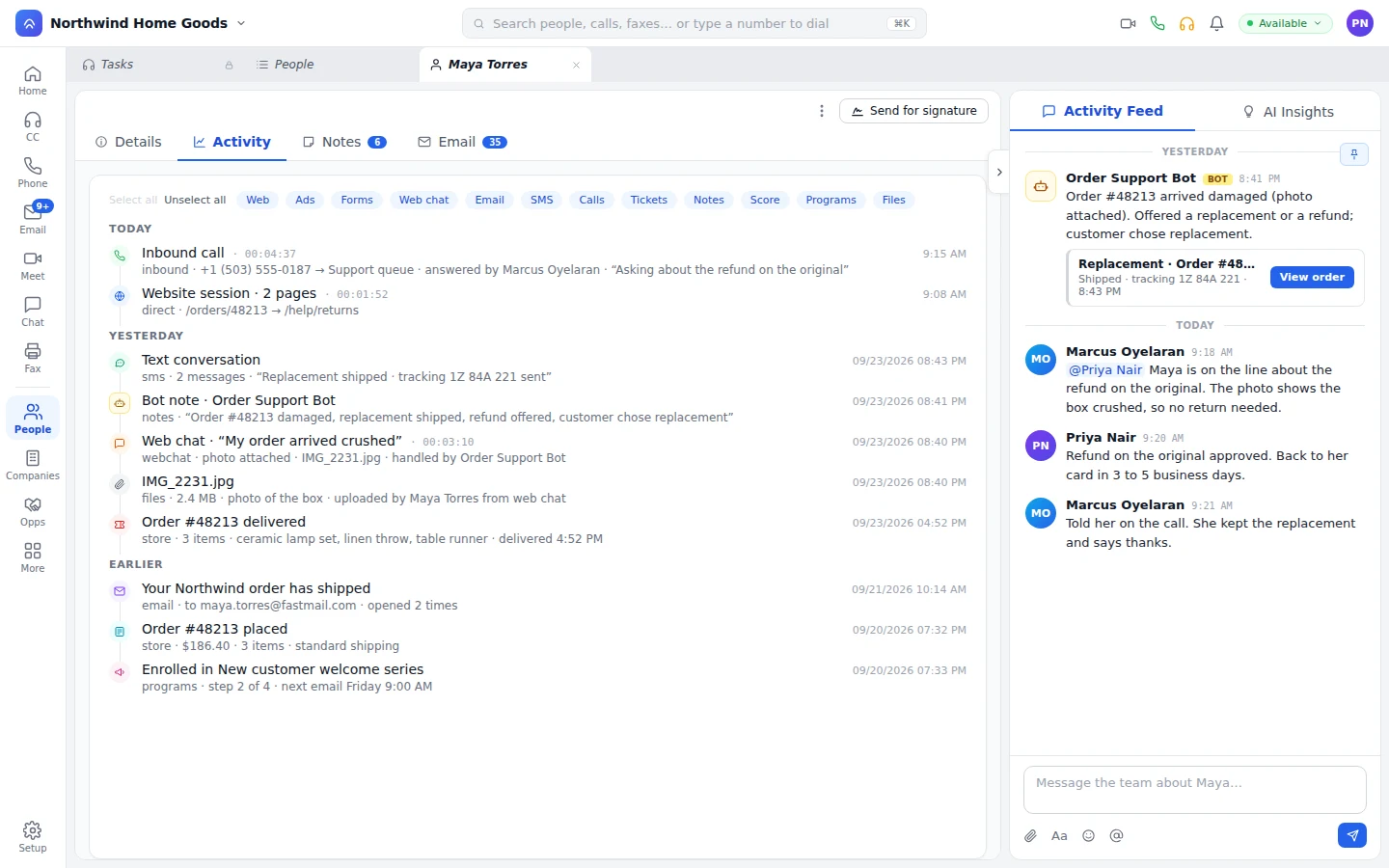Close the Maya Torres tab
The width and height of the screenshot is (1389, 868).
click(577, 65)
